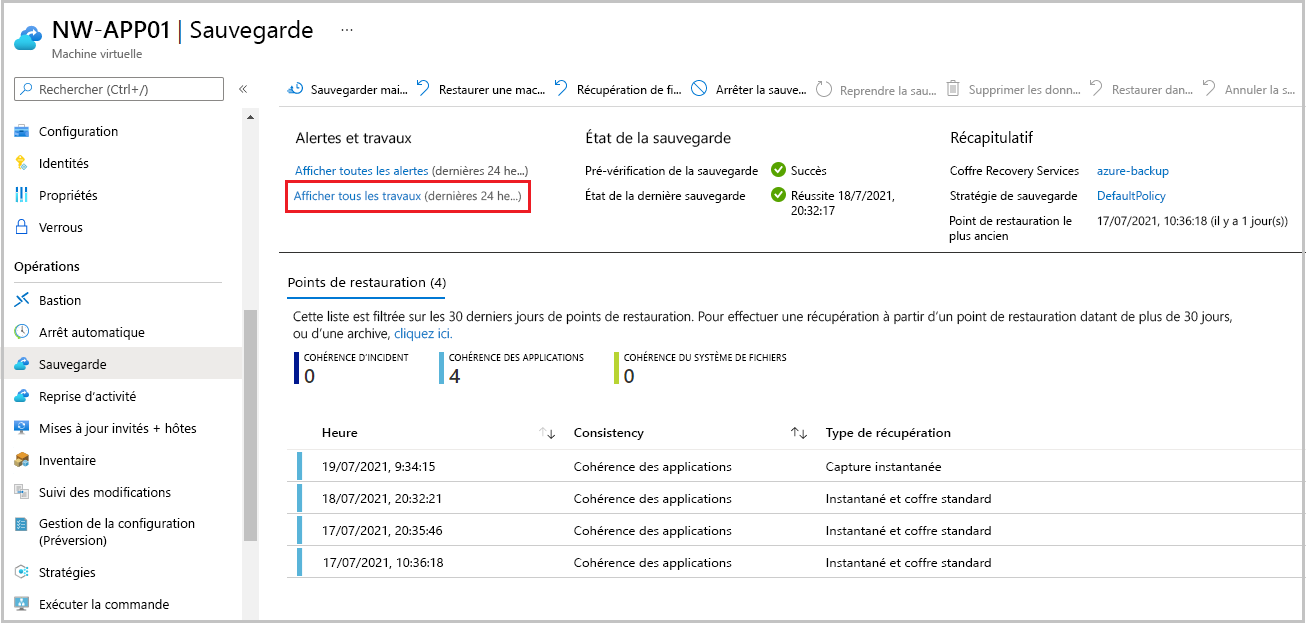The width and height of the screenshot is (1306, 623).
Task: Click the Opérations section heading
Action: click(47, 267)
